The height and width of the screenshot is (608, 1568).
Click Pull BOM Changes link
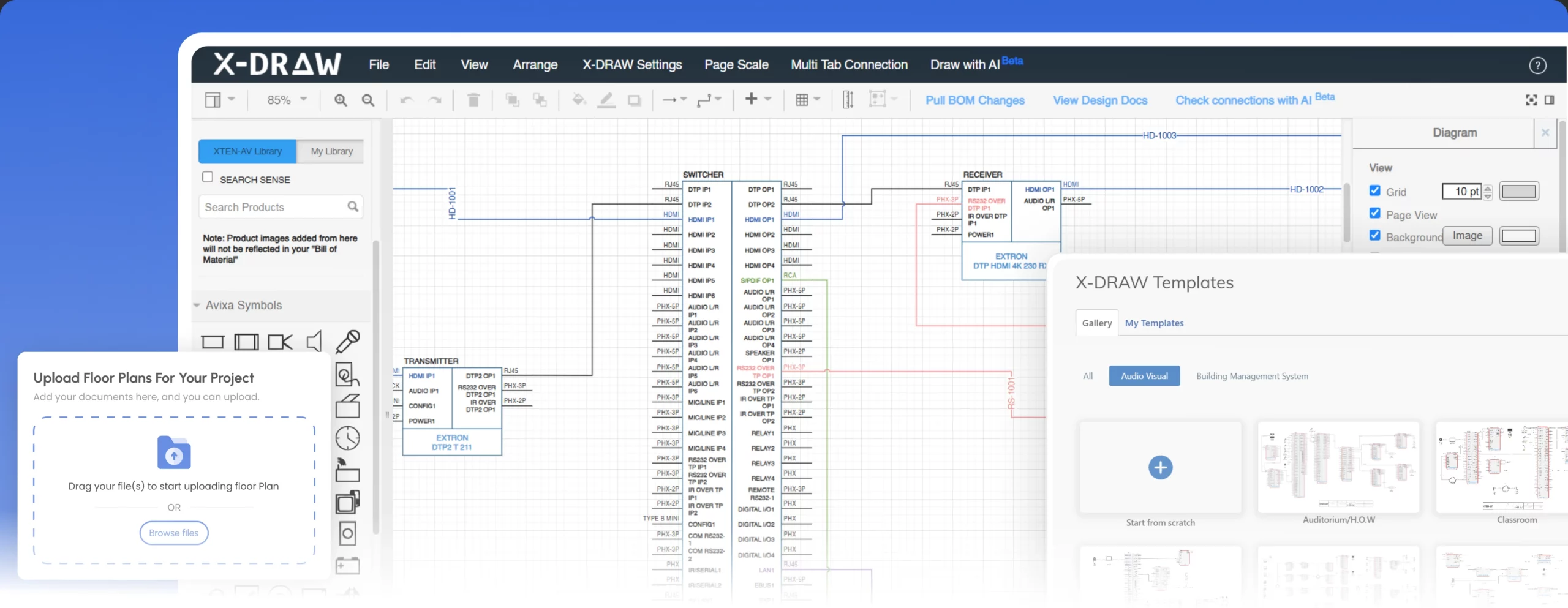pos(974,100)
